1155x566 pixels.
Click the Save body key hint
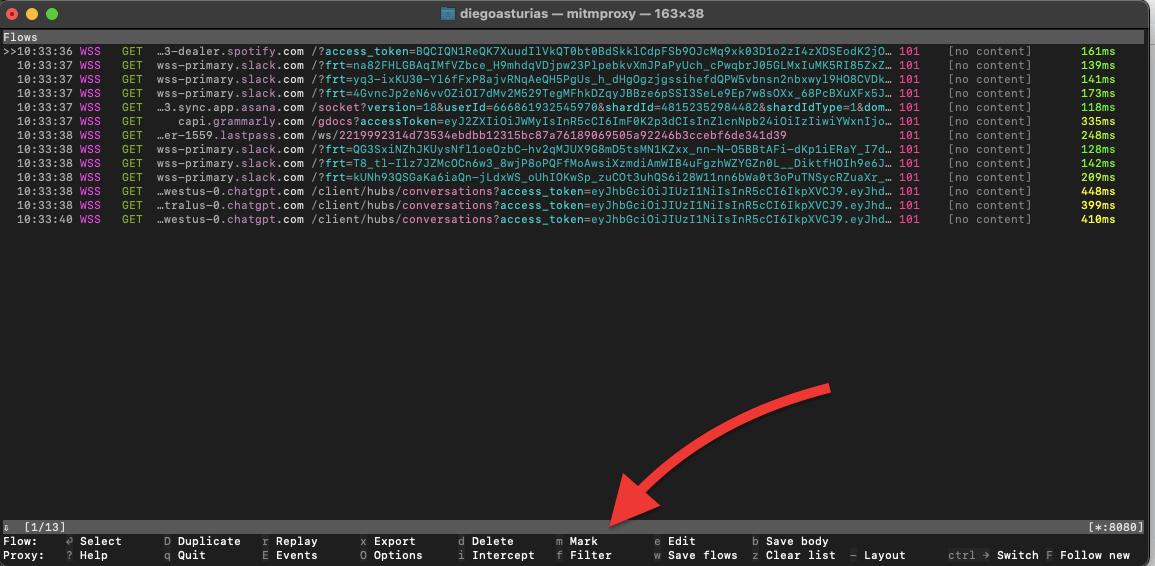tap(790, 541)
